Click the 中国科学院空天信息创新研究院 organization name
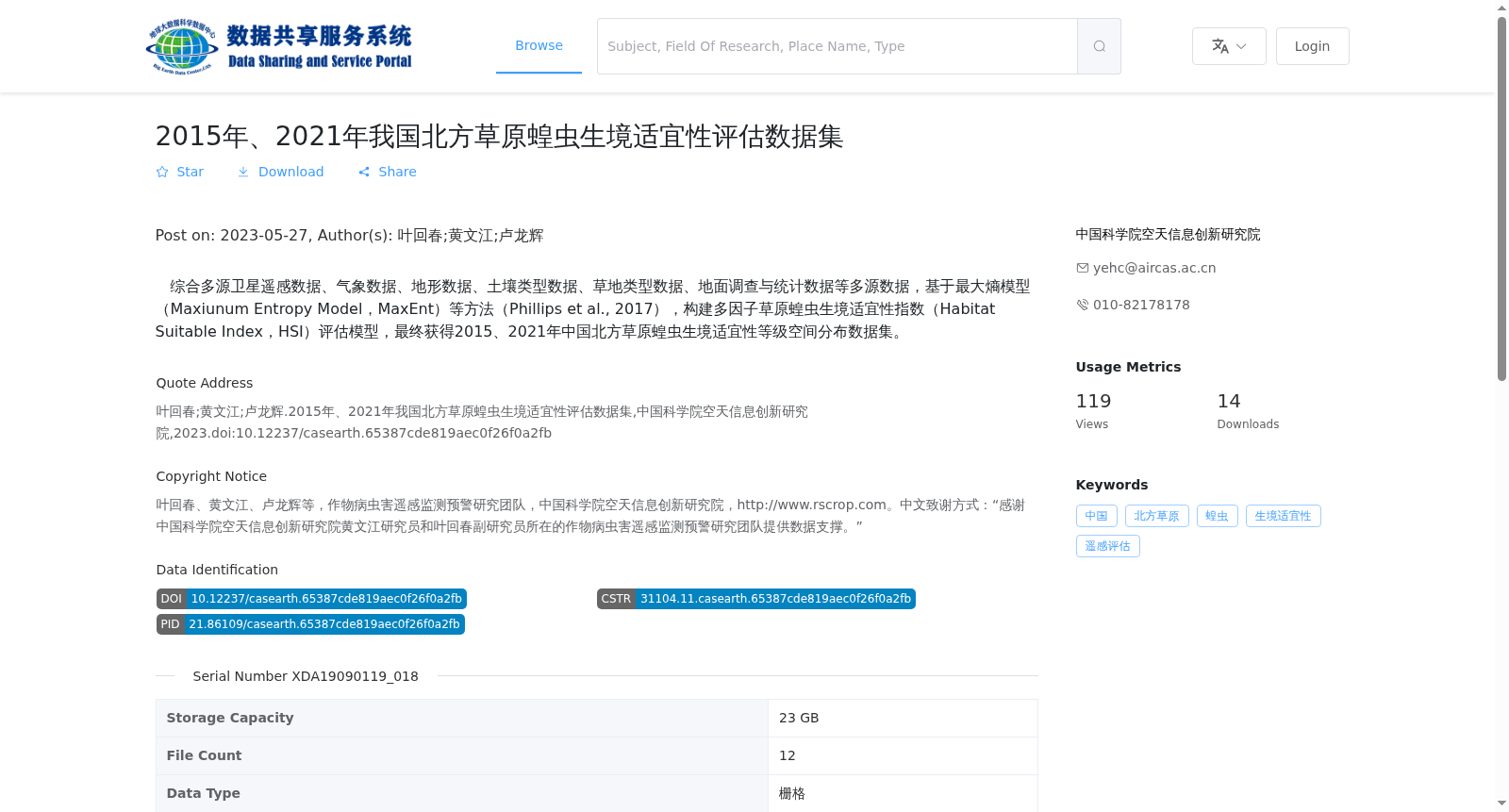The width and height of the screenshot is (1509, 812). click(x=1168, y=235)
